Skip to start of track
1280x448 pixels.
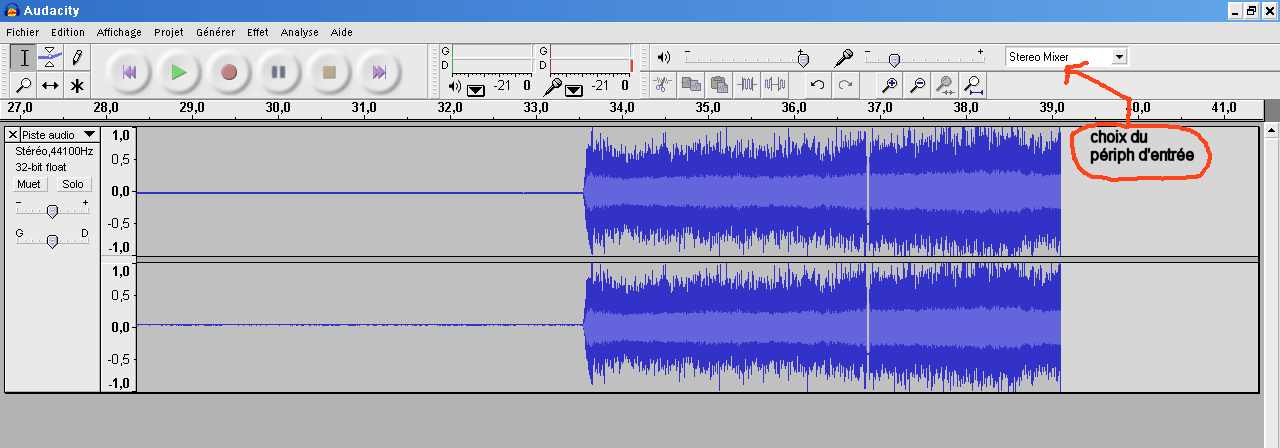pos(129,72)
